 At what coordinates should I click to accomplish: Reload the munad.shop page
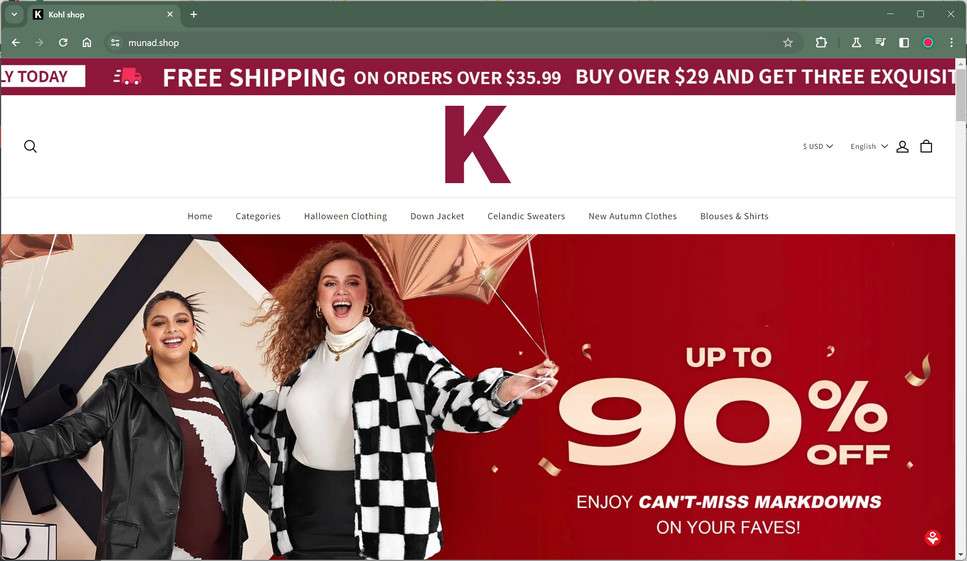(x=63, y=43)
